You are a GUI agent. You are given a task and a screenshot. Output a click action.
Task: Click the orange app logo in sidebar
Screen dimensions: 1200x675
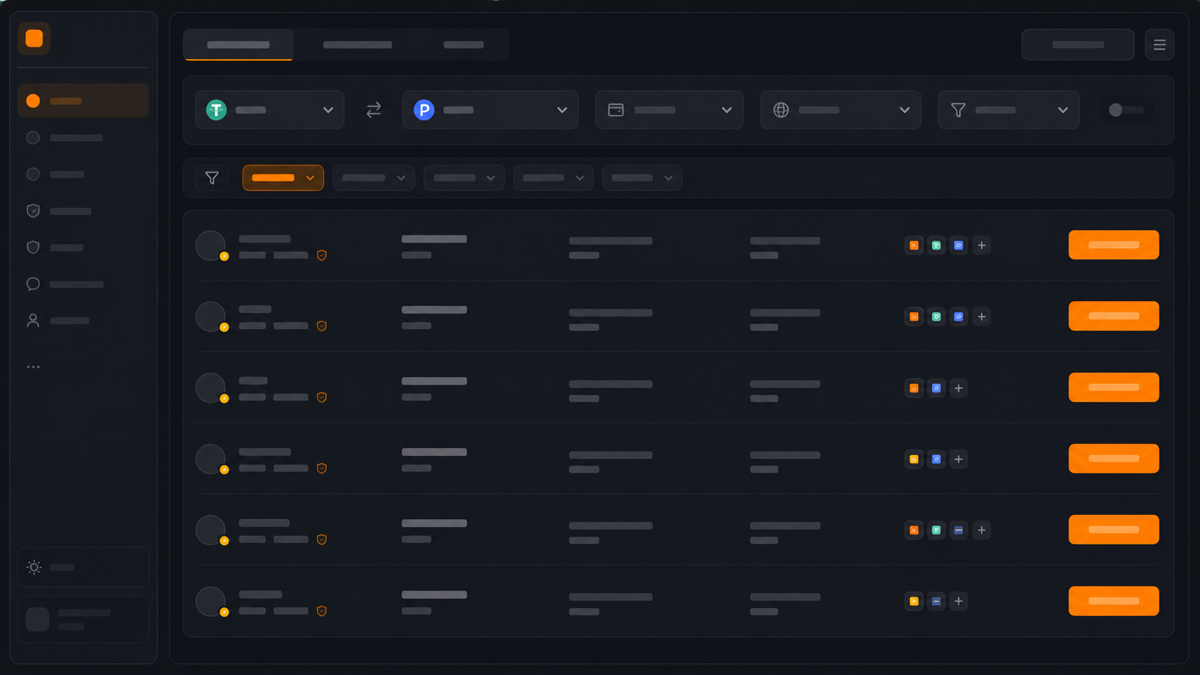[x=34, y=38]
